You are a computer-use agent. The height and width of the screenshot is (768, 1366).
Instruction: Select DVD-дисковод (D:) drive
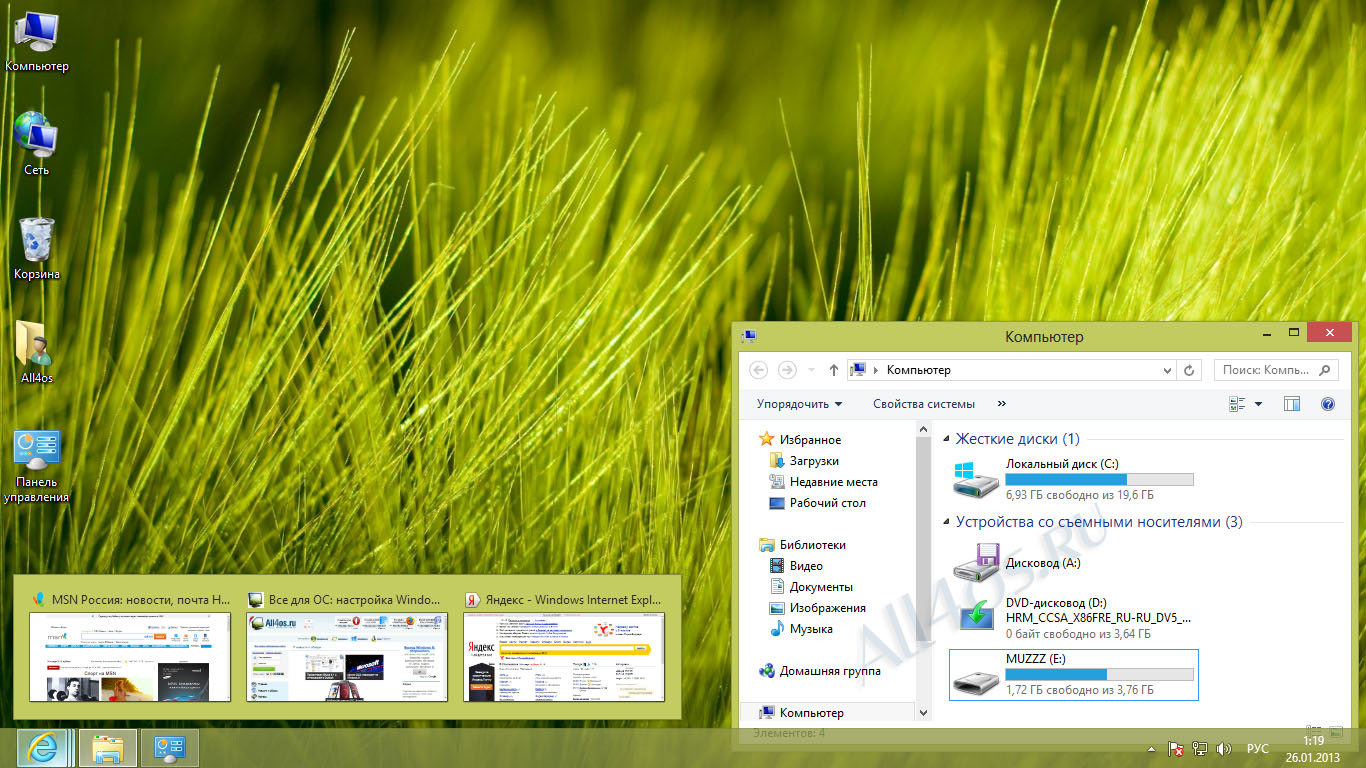click(1073, 618)
